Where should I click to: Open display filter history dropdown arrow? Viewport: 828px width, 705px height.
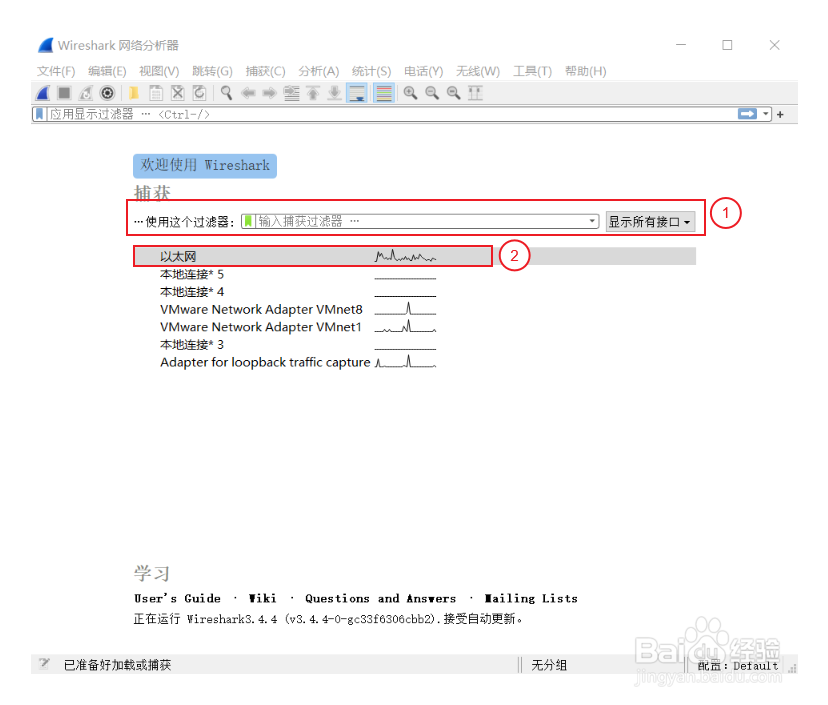pos(766,114)
